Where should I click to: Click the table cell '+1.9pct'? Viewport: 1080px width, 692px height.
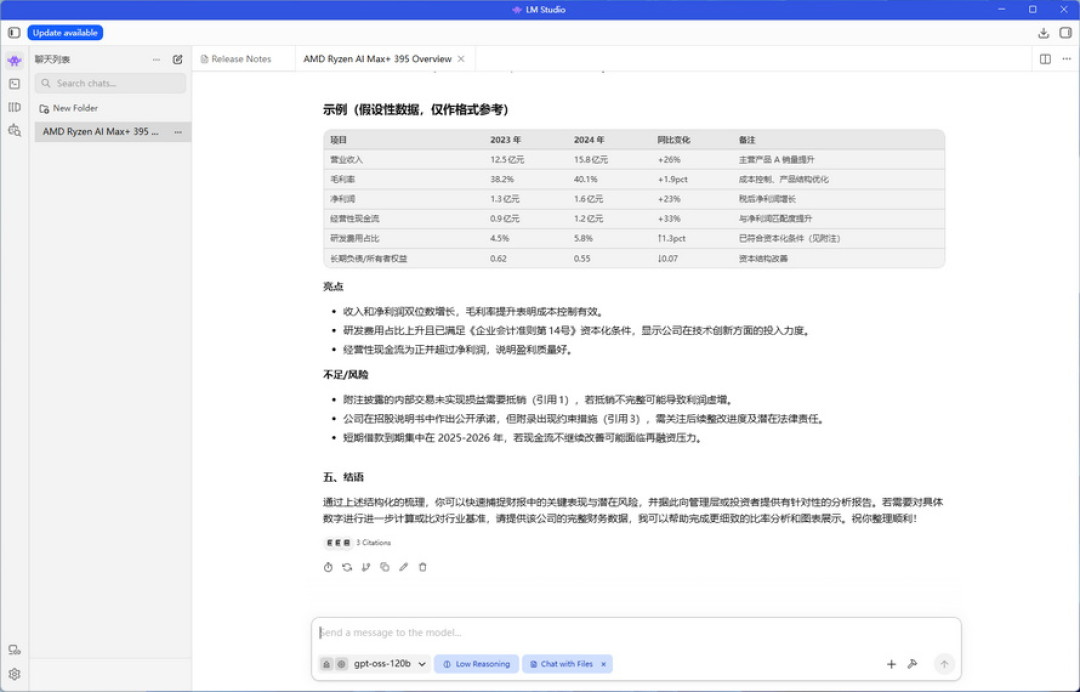[673, 179]
